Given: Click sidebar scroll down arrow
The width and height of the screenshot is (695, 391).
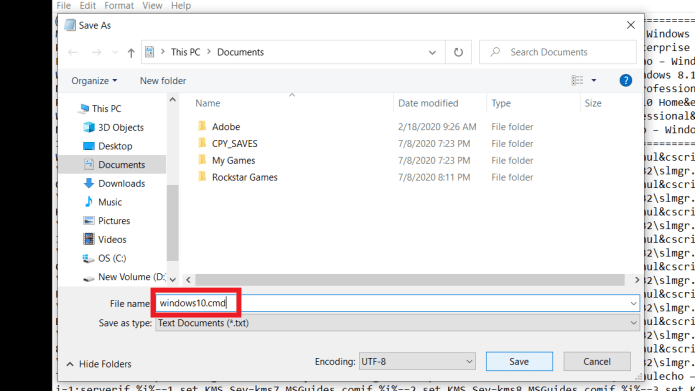Looking at the screenshot, I should tap(173, 279).
